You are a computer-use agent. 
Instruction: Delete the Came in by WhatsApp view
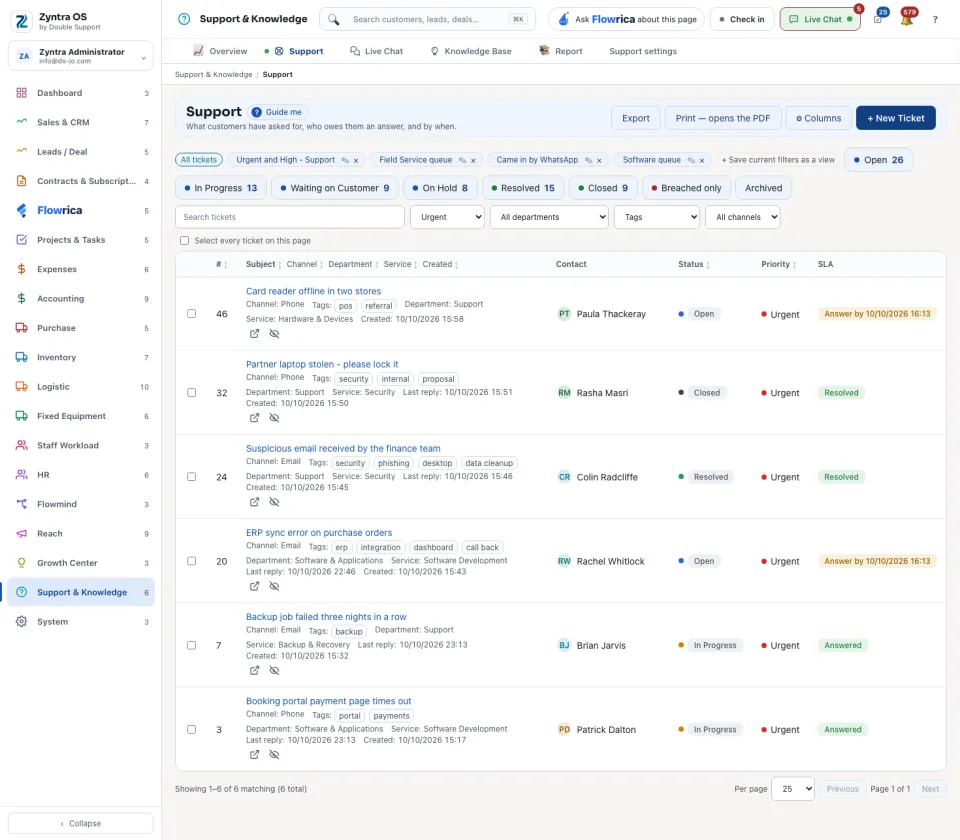[x=599, y=160]
